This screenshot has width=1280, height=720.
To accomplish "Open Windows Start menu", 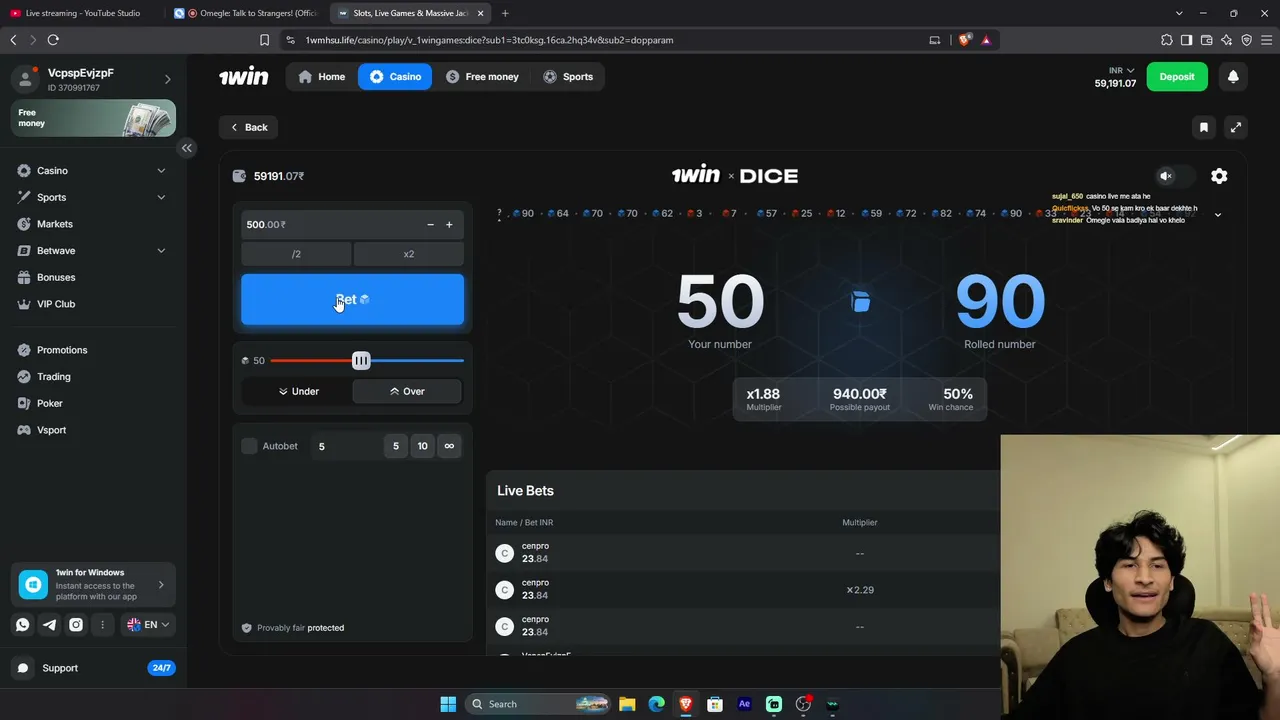I will coord(448,704).
